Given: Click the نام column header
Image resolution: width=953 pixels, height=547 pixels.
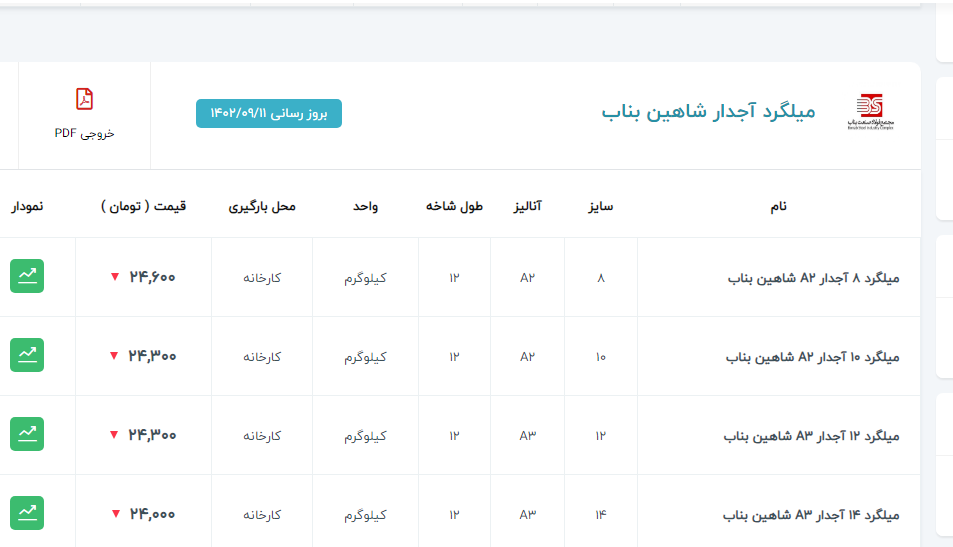Looking at the screenshot, I should 778,206.
